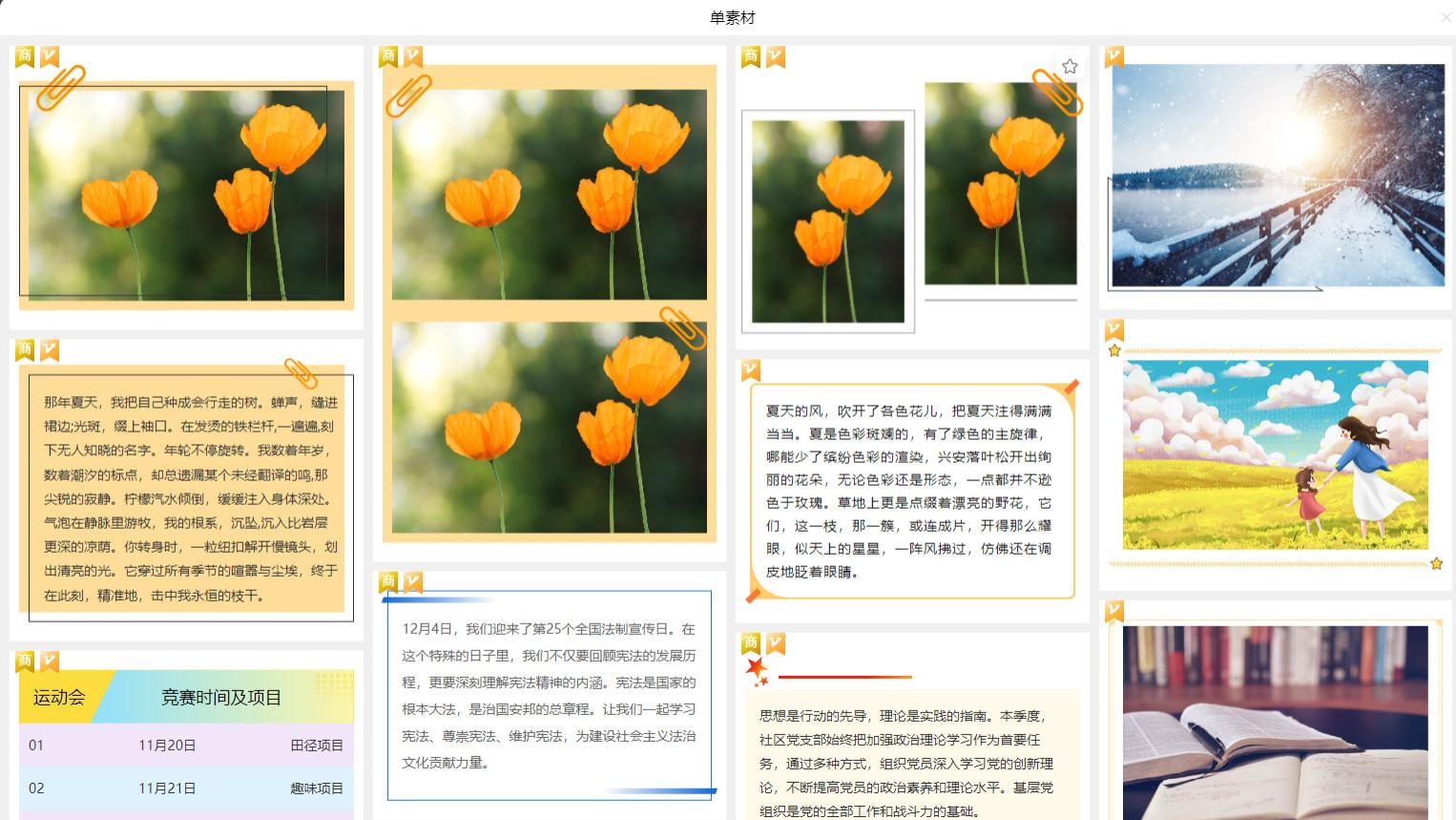Favorite the side-by-side flower template with the star
Screen dimensions: 1456x820
coord(1070,66)
